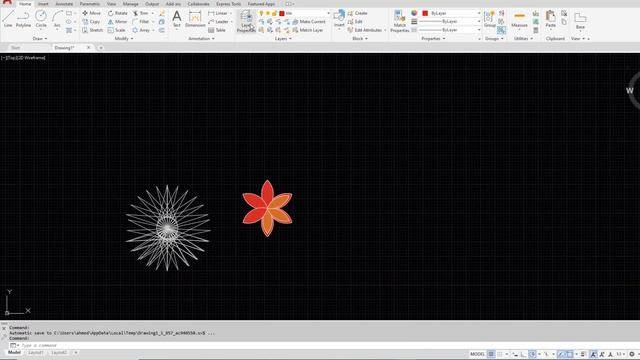Expand the Modify panel
Screen dimensions: 640x360
[124, 38]
